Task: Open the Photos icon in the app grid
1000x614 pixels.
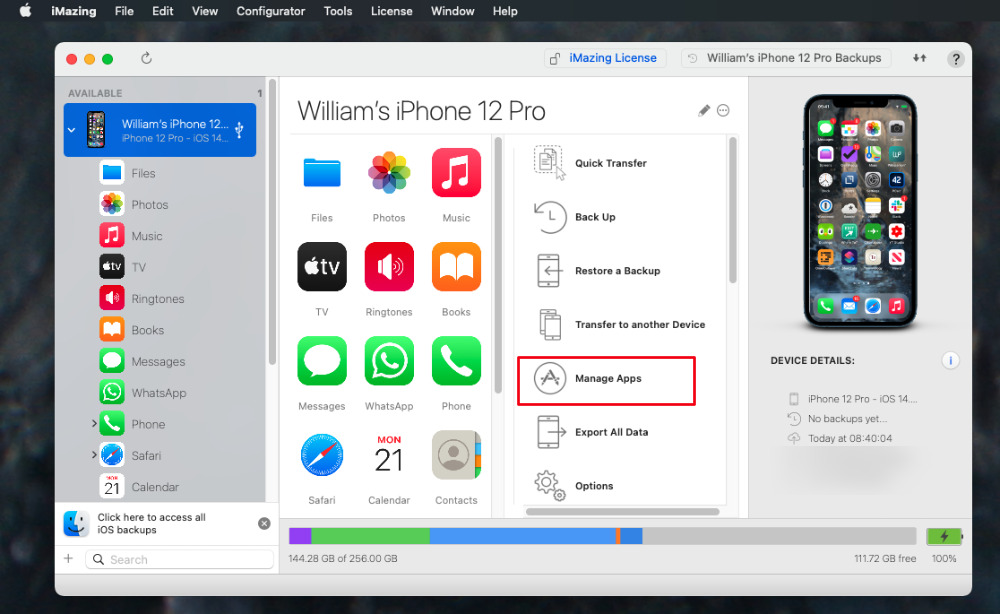Action: click(x=389, y=173)
